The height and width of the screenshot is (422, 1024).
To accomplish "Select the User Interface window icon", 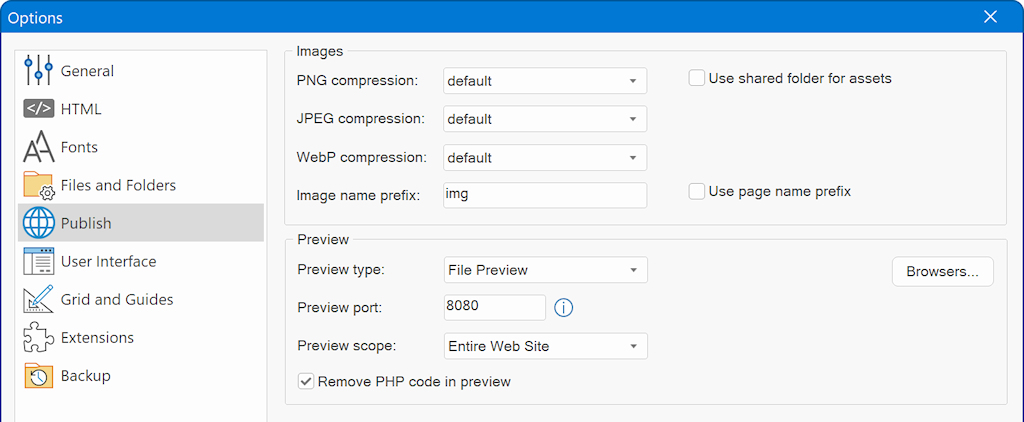I will pyautogui.click(x=38, y=262).
